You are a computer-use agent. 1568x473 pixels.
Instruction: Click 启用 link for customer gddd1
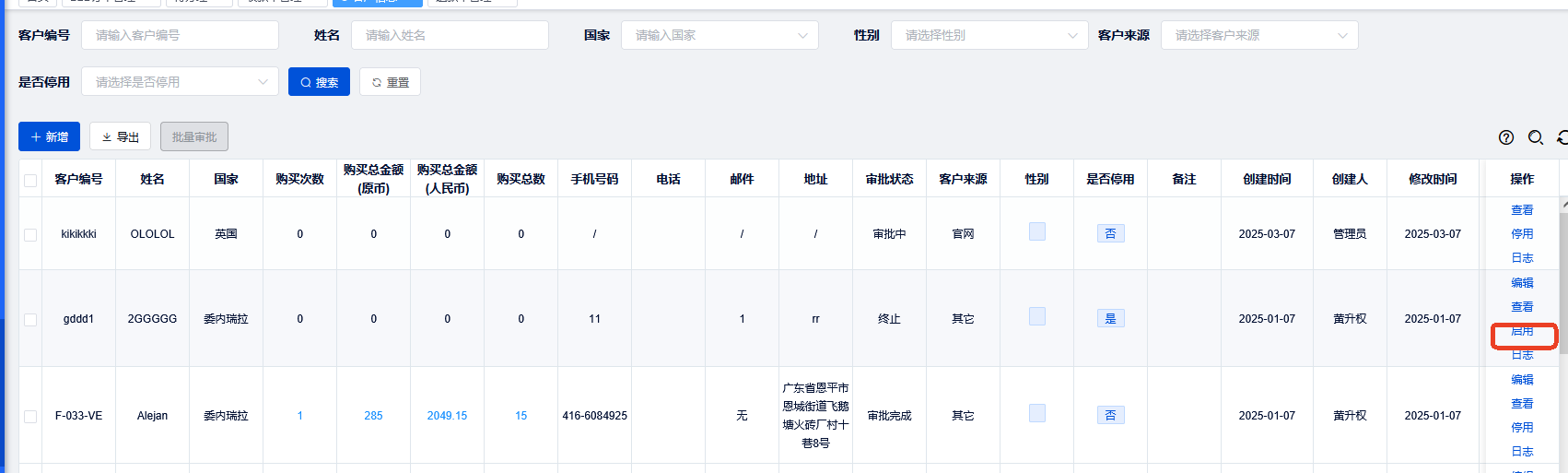(1522, 331)
